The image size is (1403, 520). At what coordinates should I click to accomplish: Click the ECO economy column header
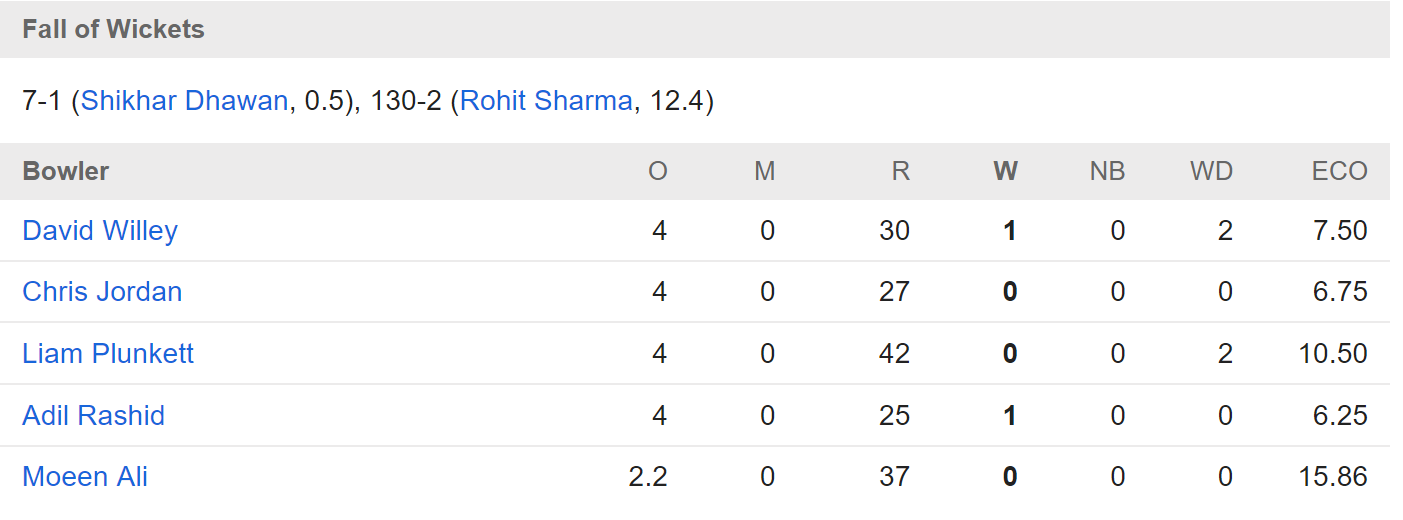coord(1339,171)
